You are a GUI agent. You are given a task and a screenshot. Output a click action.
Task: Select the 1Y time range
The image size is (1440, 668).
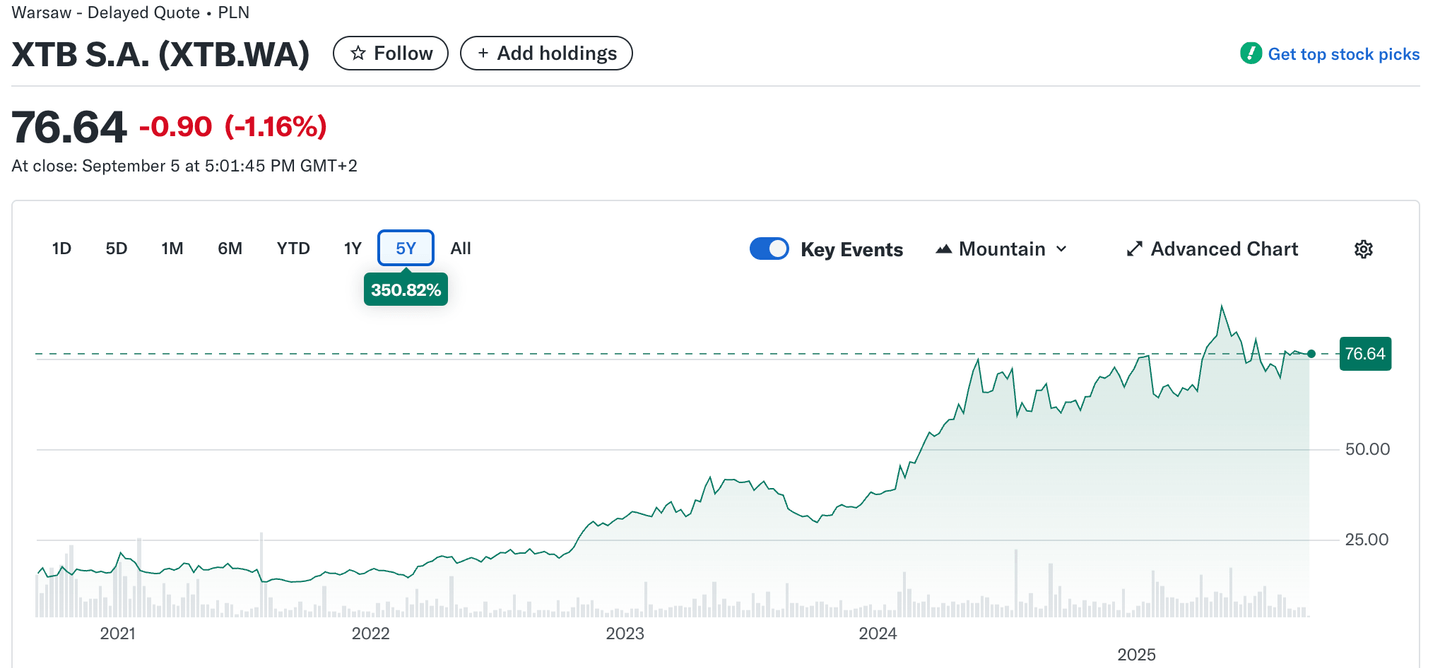352,249
